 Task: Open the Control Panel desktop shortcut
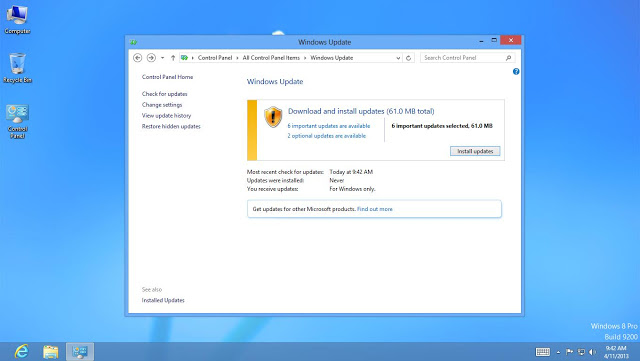click(x=17, y=121)
